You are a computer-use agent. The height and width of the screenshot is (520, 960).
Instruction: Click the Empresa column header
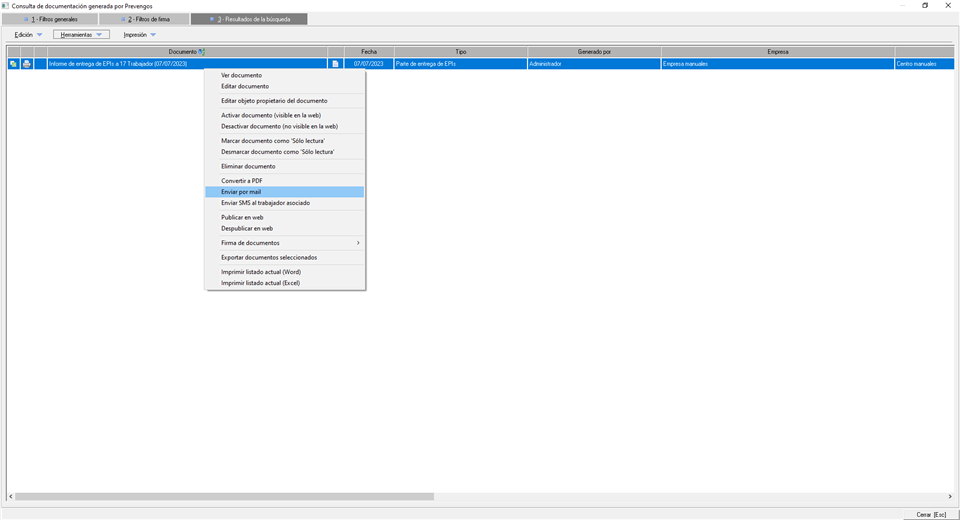778,52
